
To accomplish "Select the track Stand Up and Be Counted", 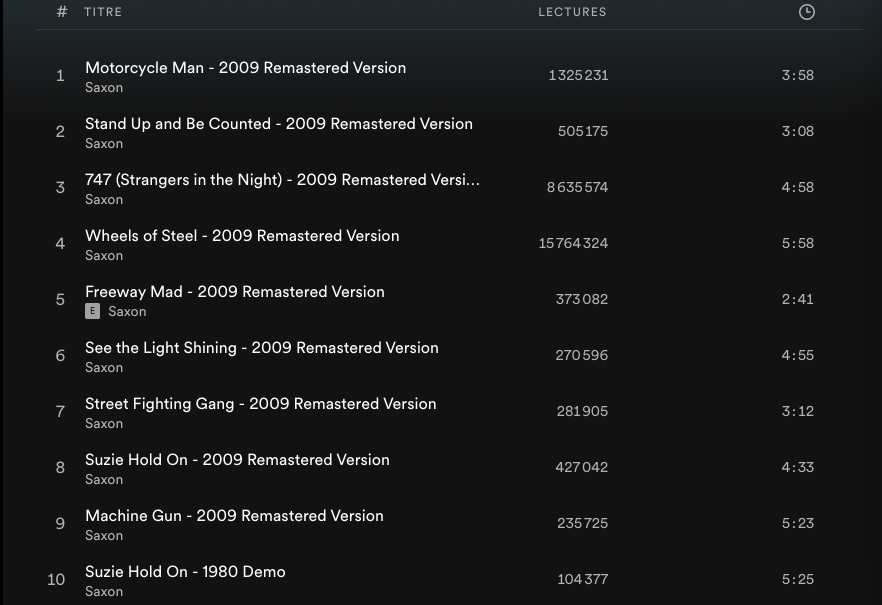I will click(x=278, y=124).
